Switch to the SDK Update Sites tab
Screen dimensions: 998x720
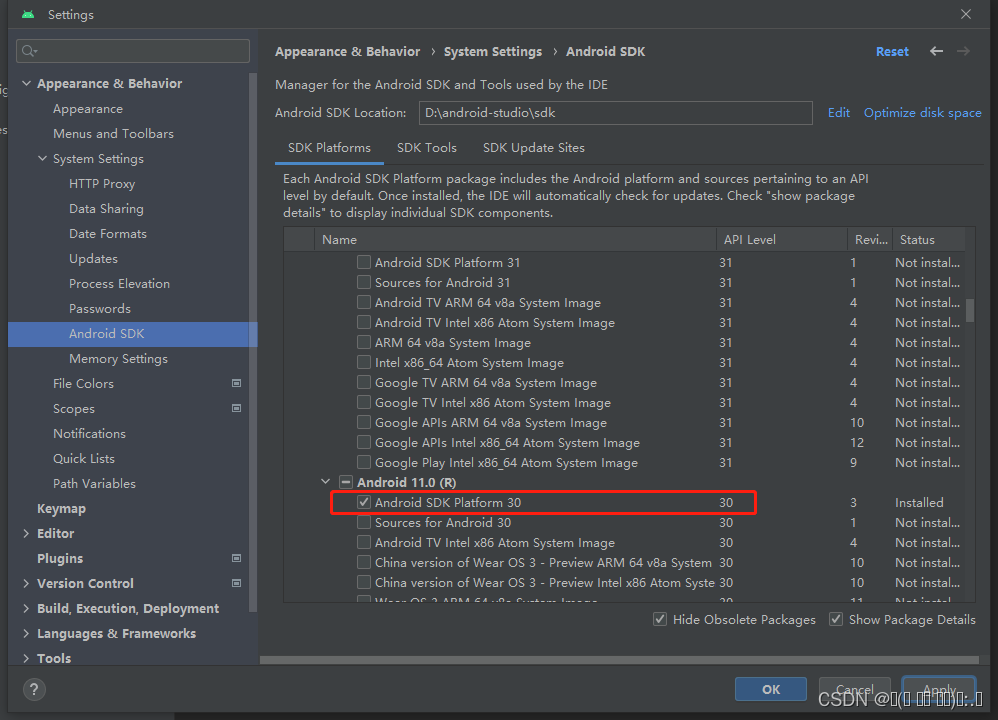(533, 148)
